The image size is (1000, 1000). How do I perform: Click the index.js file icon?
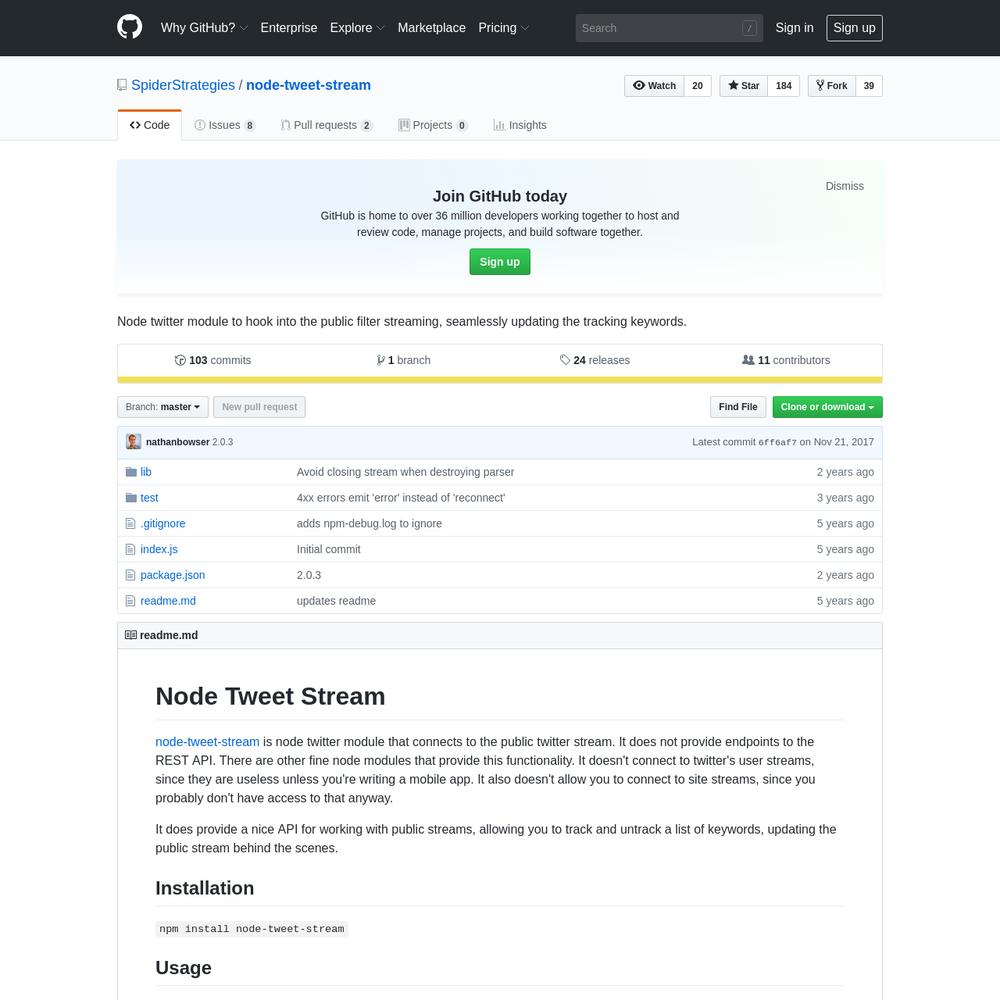[130, 549]
